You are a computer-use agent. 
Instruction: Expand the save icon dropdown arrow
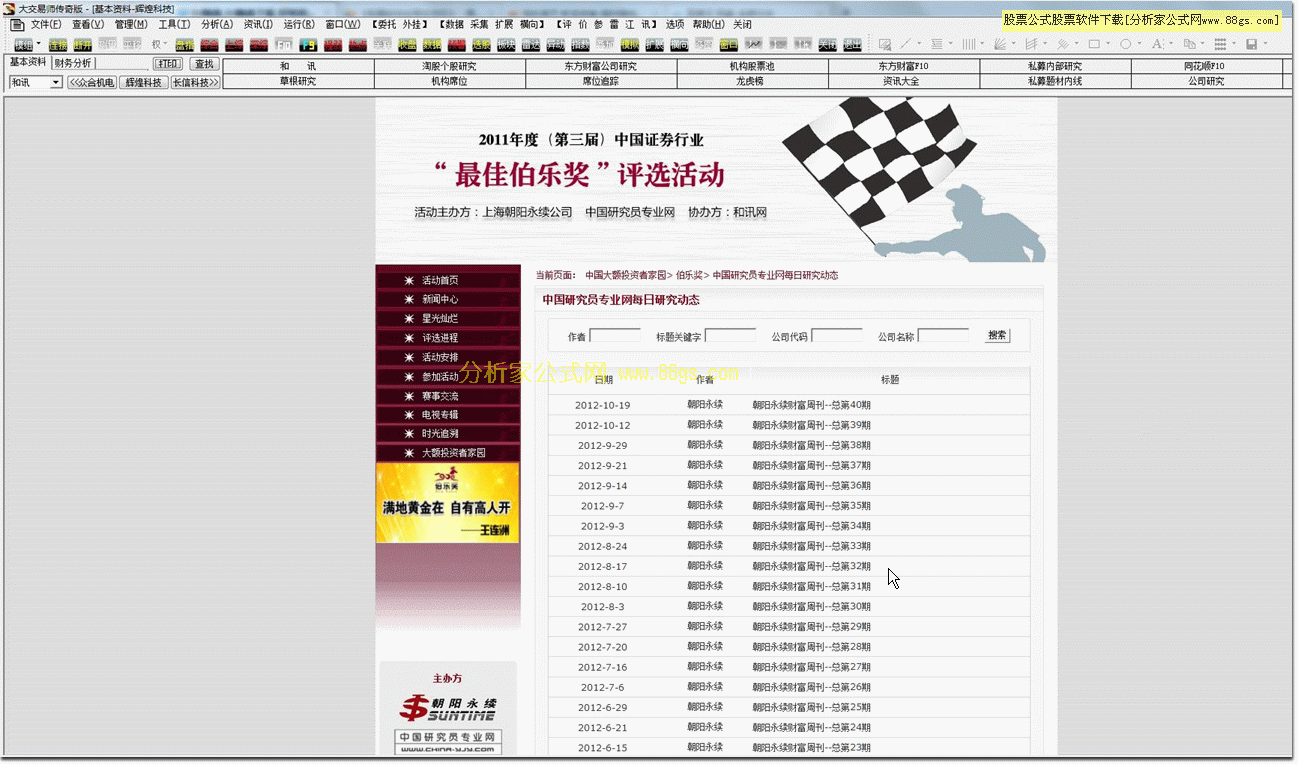(x=1265, y=44)
